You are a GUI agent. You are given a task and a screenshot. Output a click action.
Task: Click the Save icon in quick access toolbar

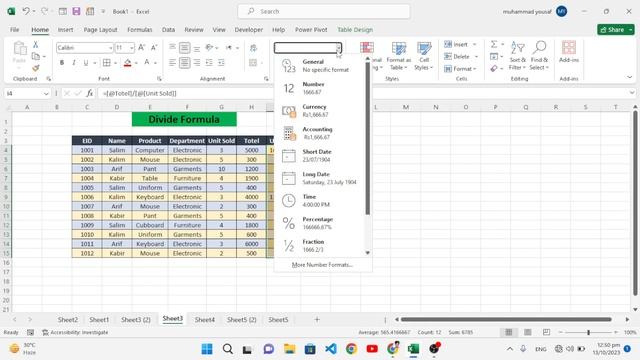click(x=76, y=11)
